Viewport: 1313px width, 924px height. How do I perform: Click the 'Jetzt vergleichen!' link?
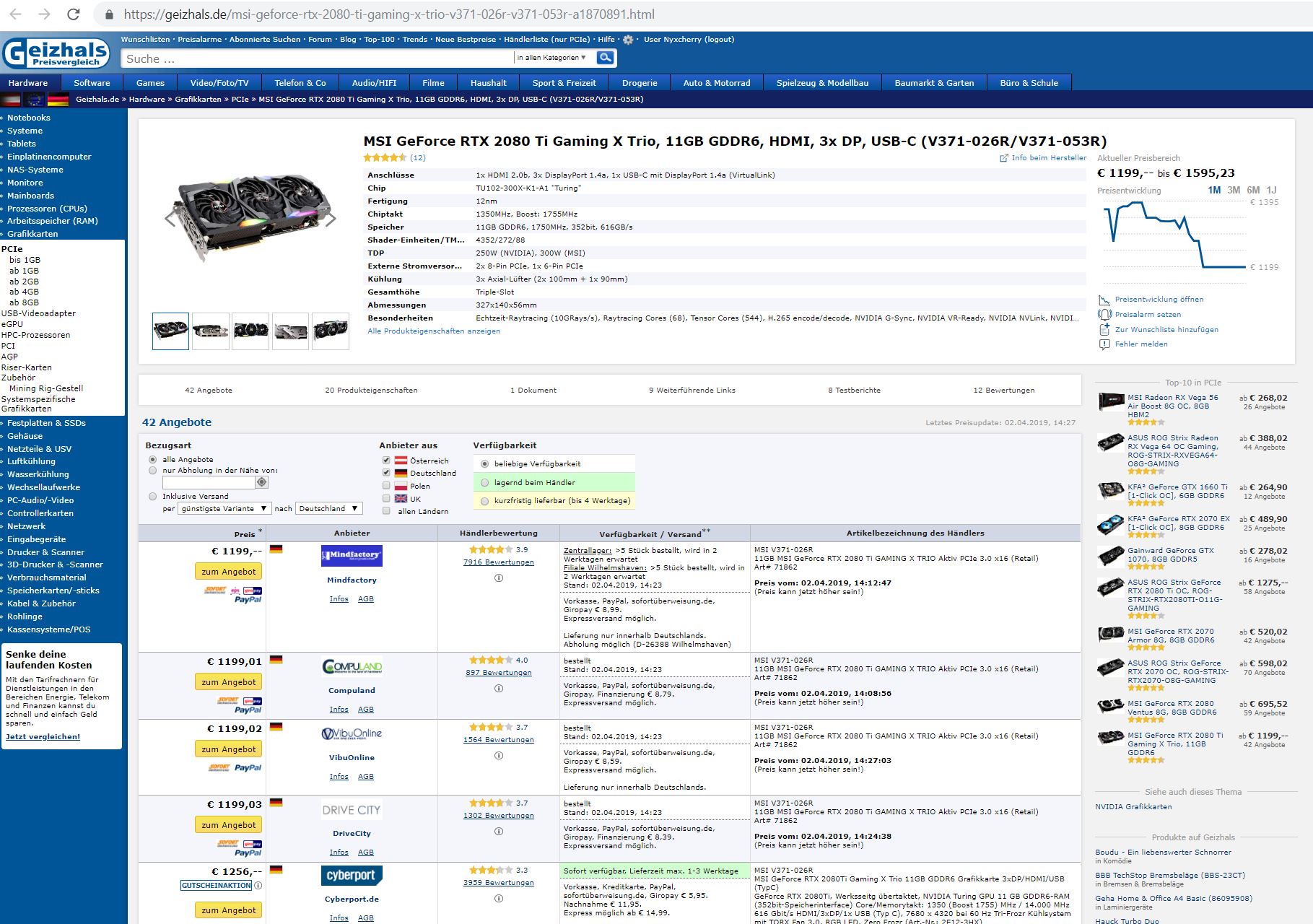coord(43,737)
